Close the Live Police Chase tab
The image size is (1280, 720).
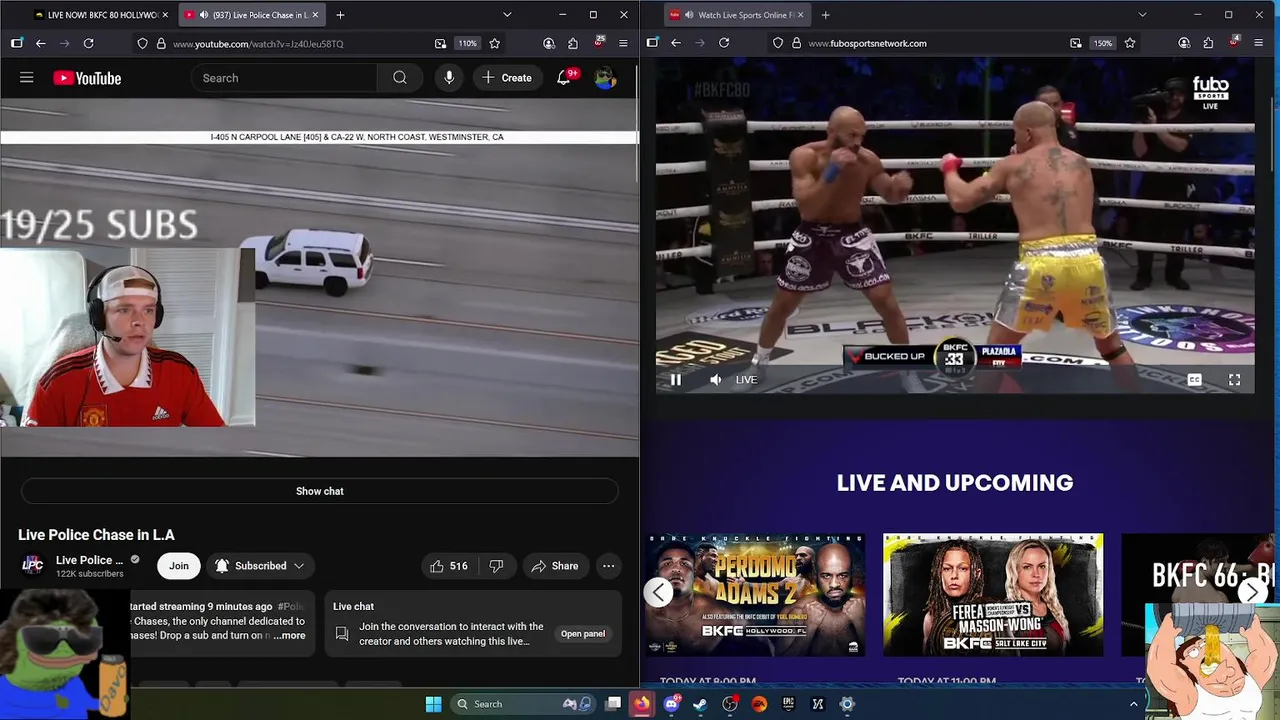(x=315, y=15)
